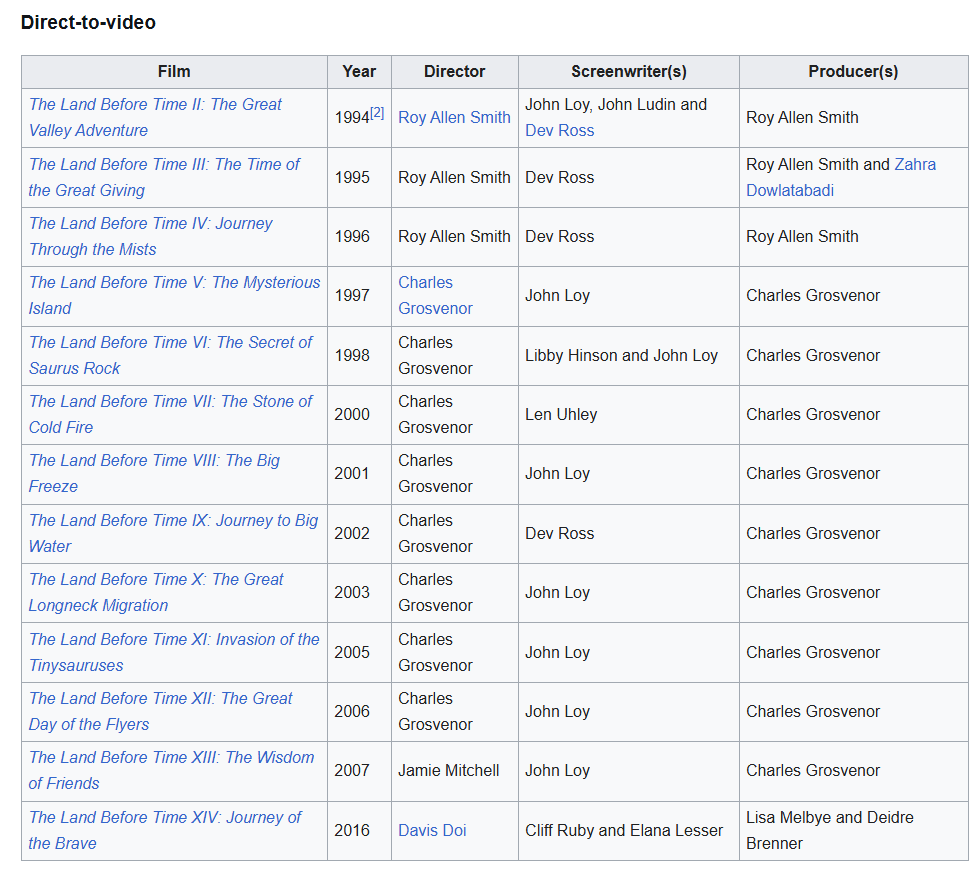The height and width of the screenshot is (884, 980).
Task: Follow the Charles Grosvenor director link
Action: pos(435,295)
